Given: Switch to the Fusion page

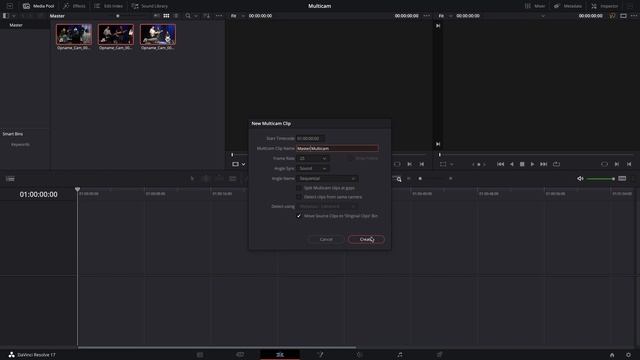Looking at the screenshot, I should click(320, 355).
